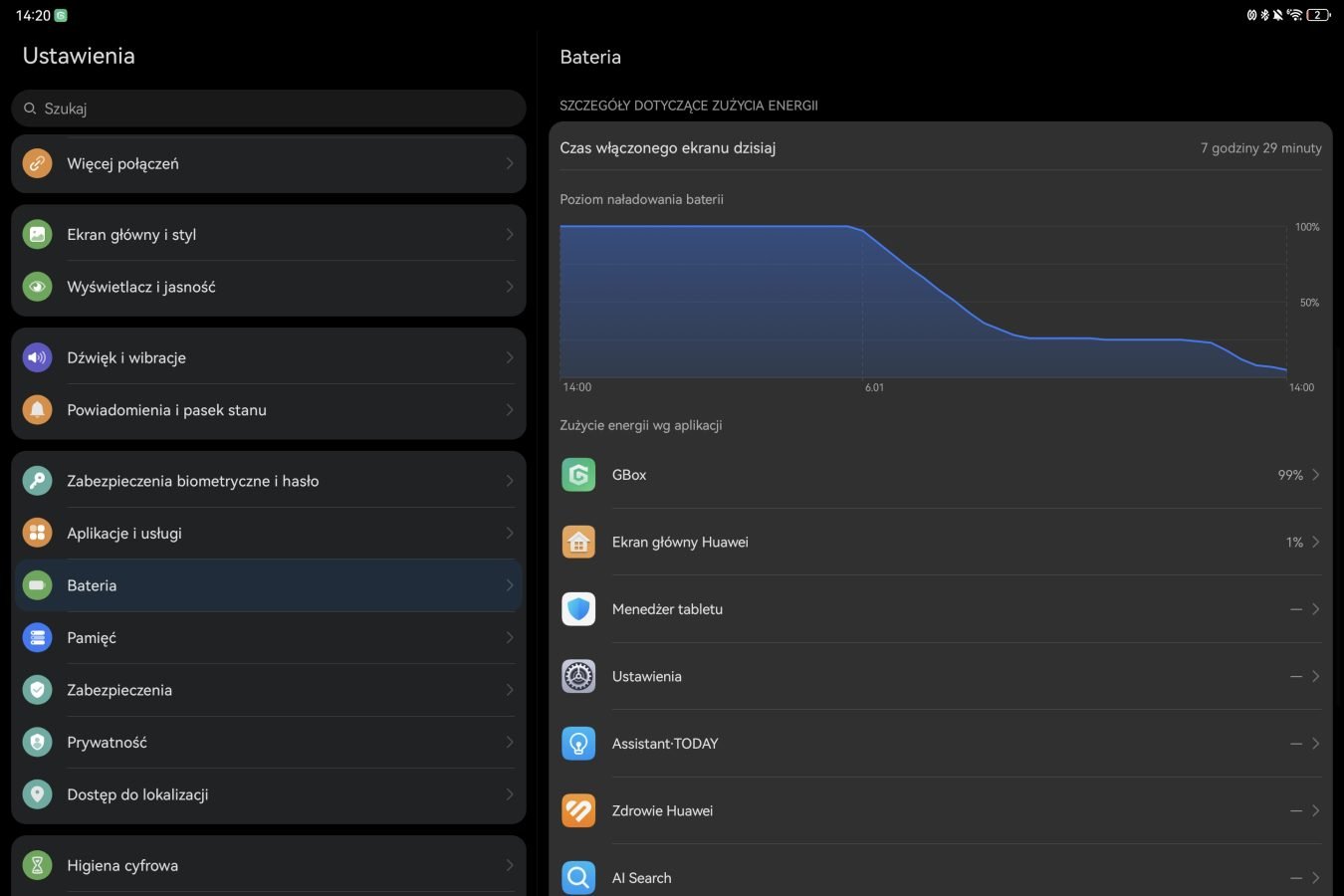Click the Zabezpieczenia shield icon
This screenshot has height=896, width=1344.
click(x=37, y=690)
